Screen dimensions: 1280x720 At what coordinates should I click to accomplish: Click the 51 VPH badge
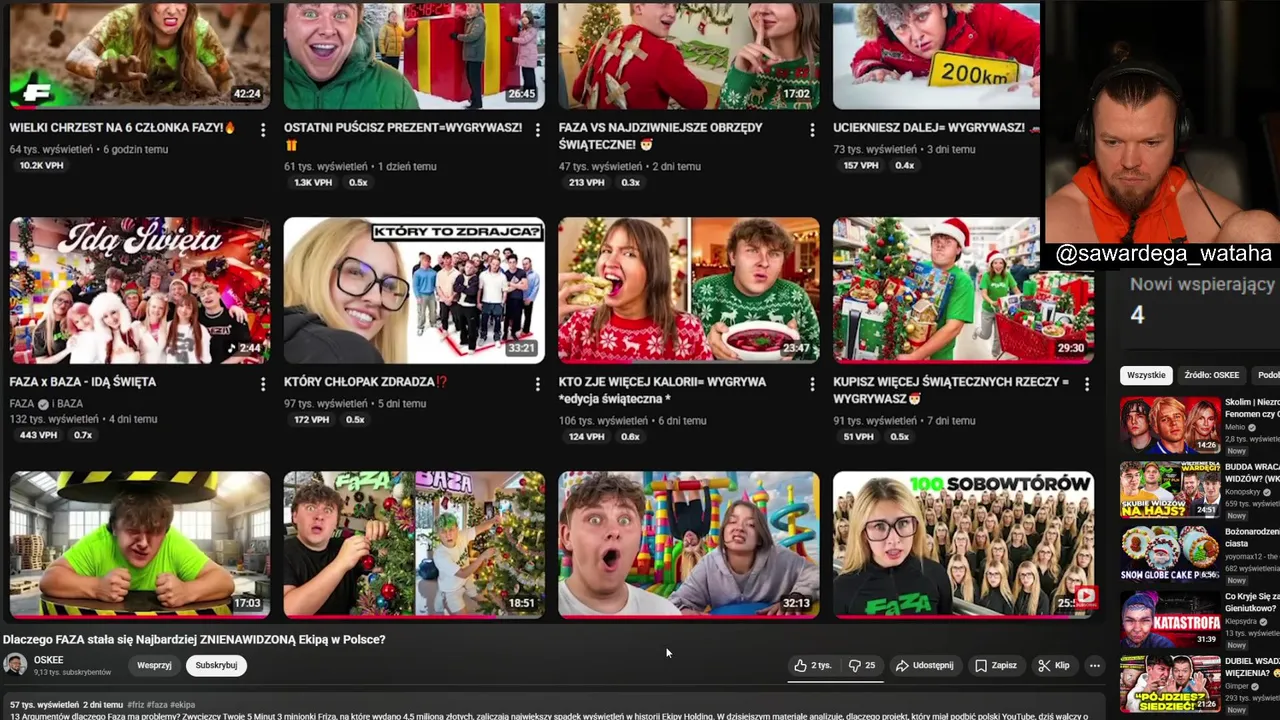(x=858, y=437)
